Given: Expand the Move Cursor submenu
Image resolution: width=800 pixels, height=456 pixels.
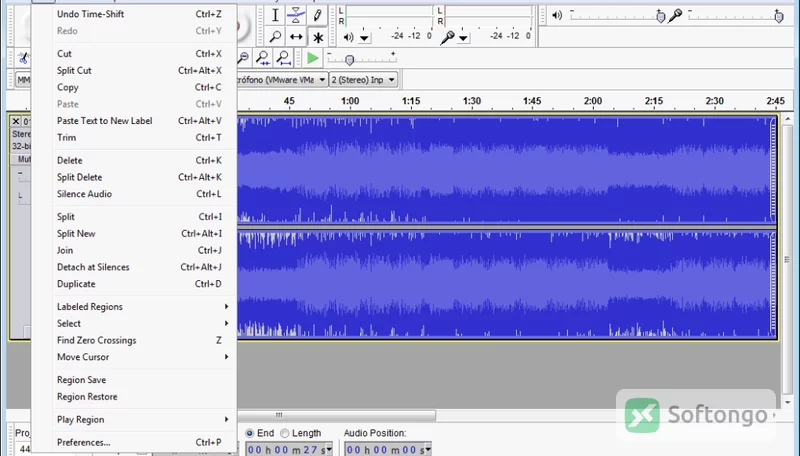Looking at the screenshot, I should pyautogui.click(x=145, y=357).
